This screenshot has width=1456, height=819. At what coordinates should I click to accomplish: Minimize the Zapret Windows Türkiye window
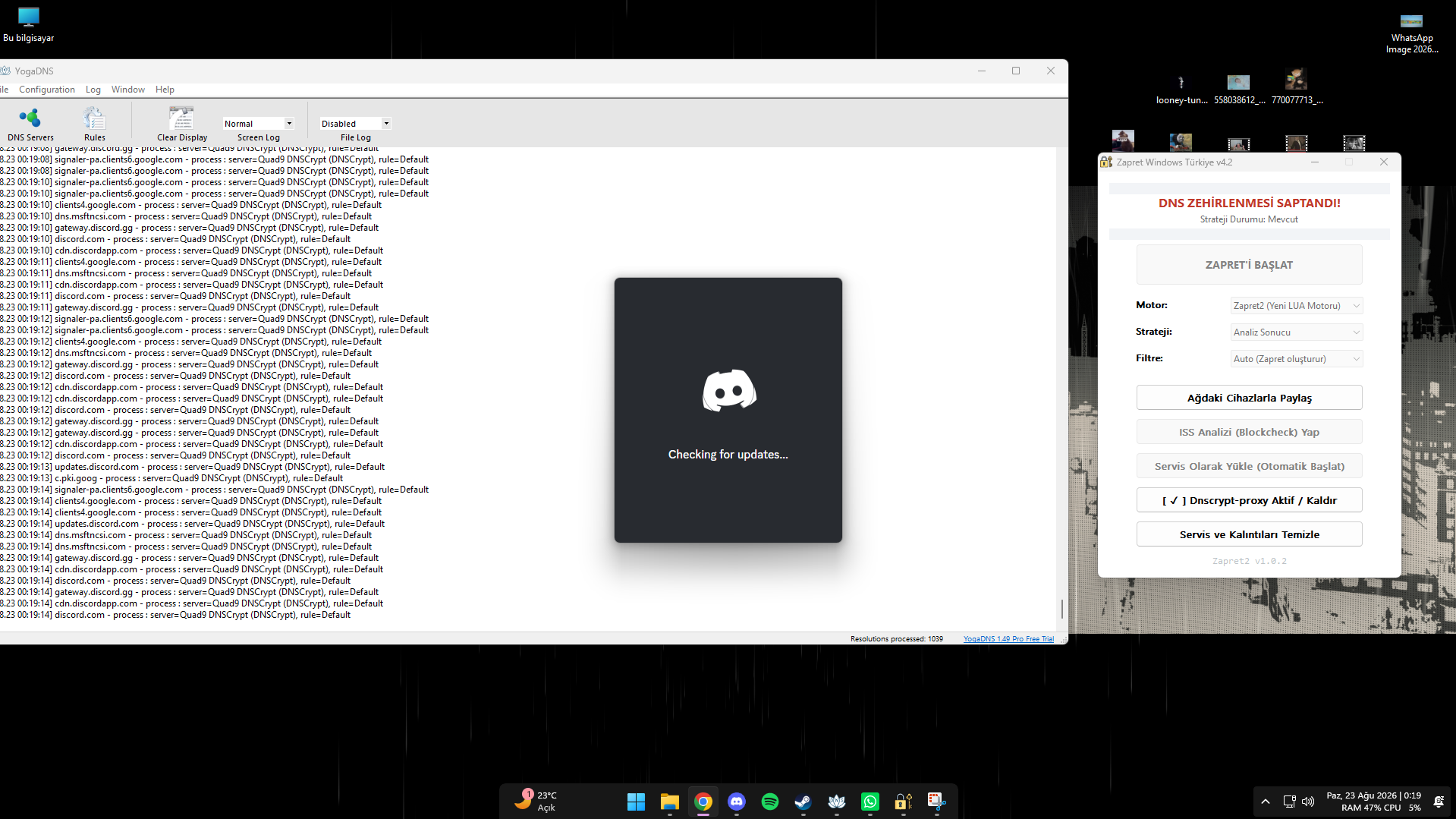(1315, 162)
